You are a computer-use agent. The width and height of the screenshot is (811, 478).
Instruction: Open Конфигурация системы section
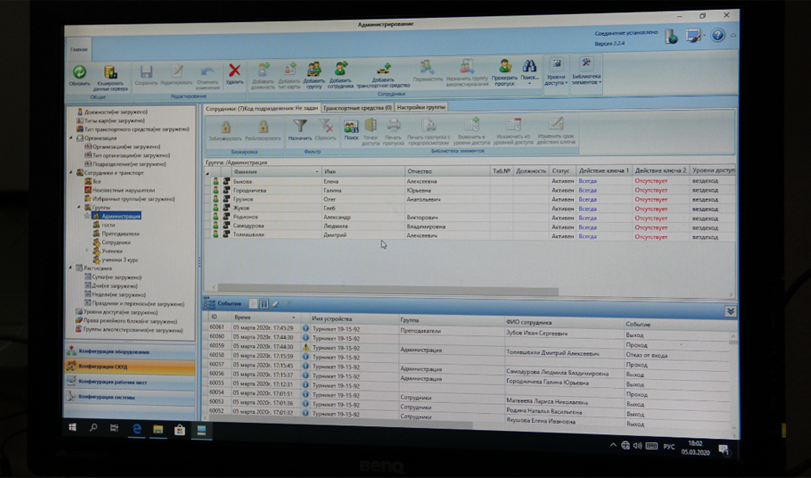(x=130, y=397)
